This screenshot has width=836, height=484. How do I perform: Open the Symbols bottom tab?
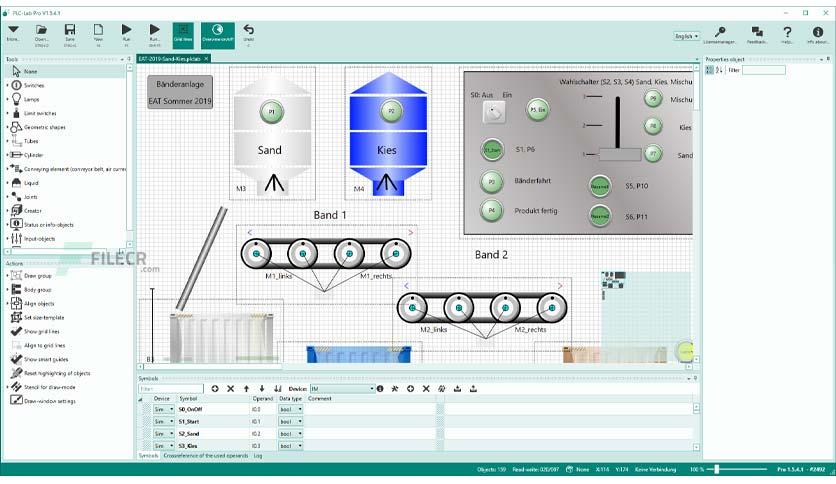point(149,456)
